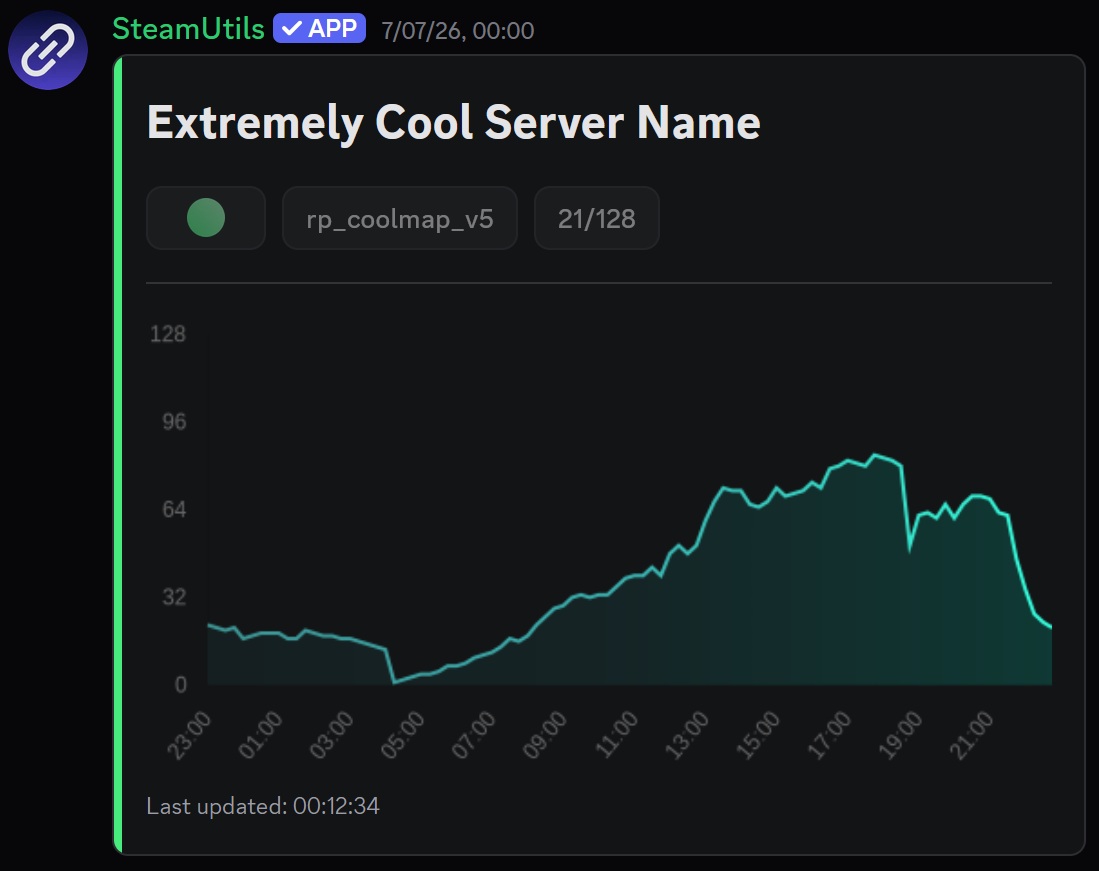
Task: Click the Extremely Cool Server Name title
Action: (x=453, y=123)
